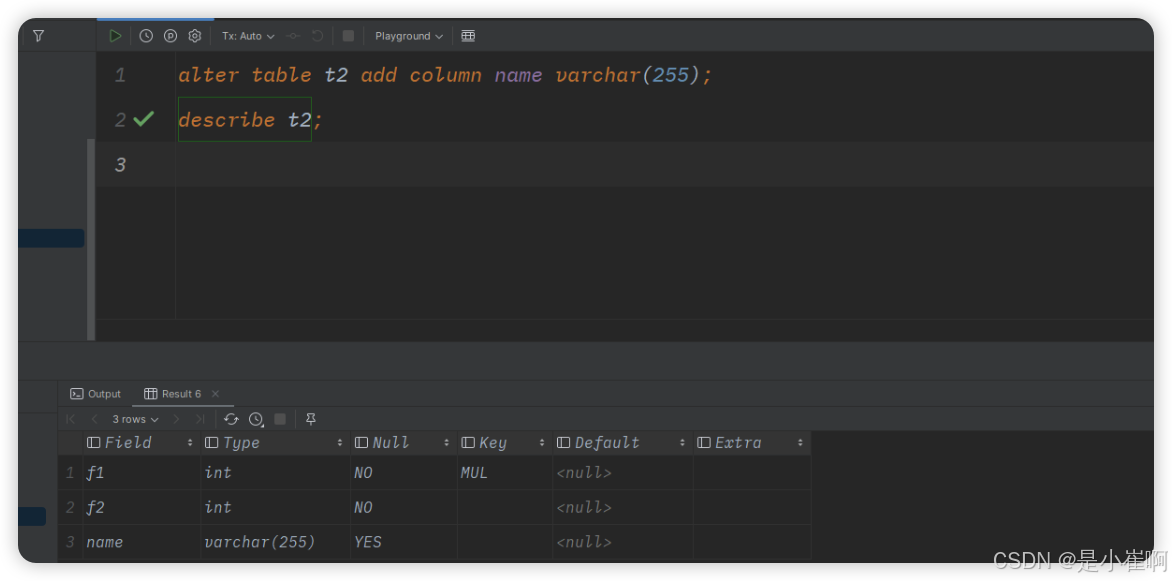Image resolution: width=1172 pixels, height=581 pixels.
Task: Click line number 1 in gutter
Action: (120, 75)
